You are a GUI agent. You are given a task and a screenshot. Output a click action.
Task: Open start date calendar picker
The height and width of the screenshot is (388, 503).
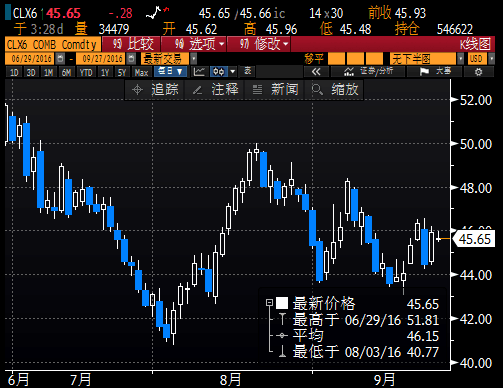(60, 59)
